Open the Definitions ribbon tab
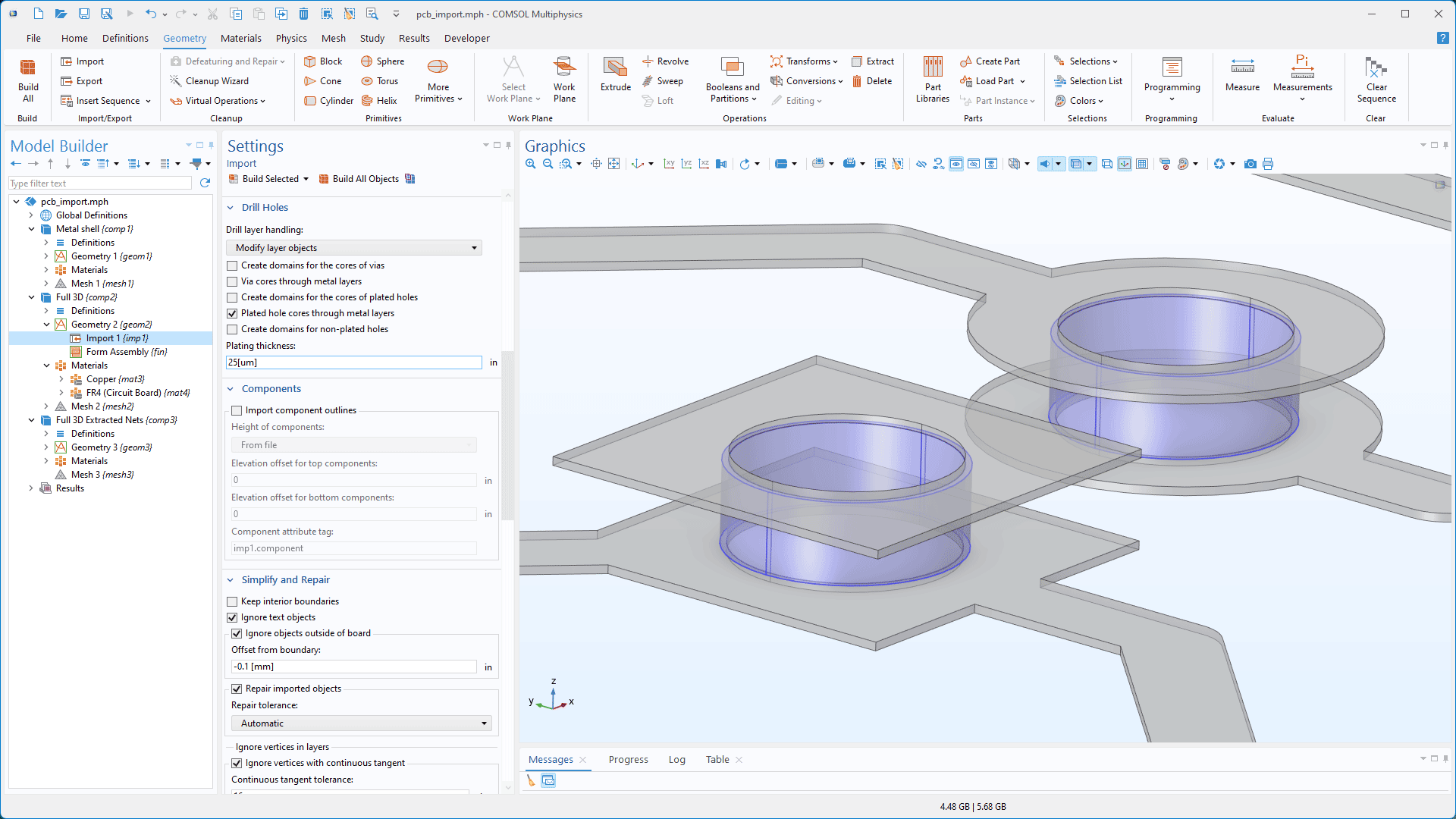The image size is (1456, 819). pyautogui.click(x=125, y=38)
